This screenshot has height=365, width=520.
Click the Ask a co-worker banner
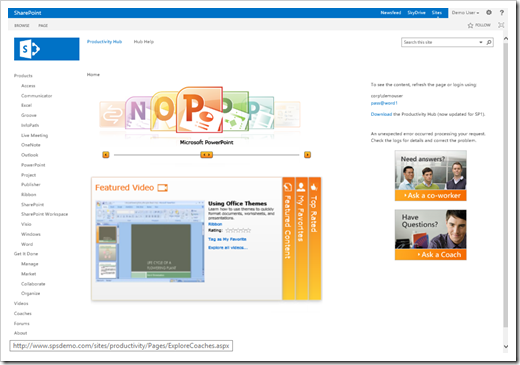pyautogui.click(x=431, y=176)
